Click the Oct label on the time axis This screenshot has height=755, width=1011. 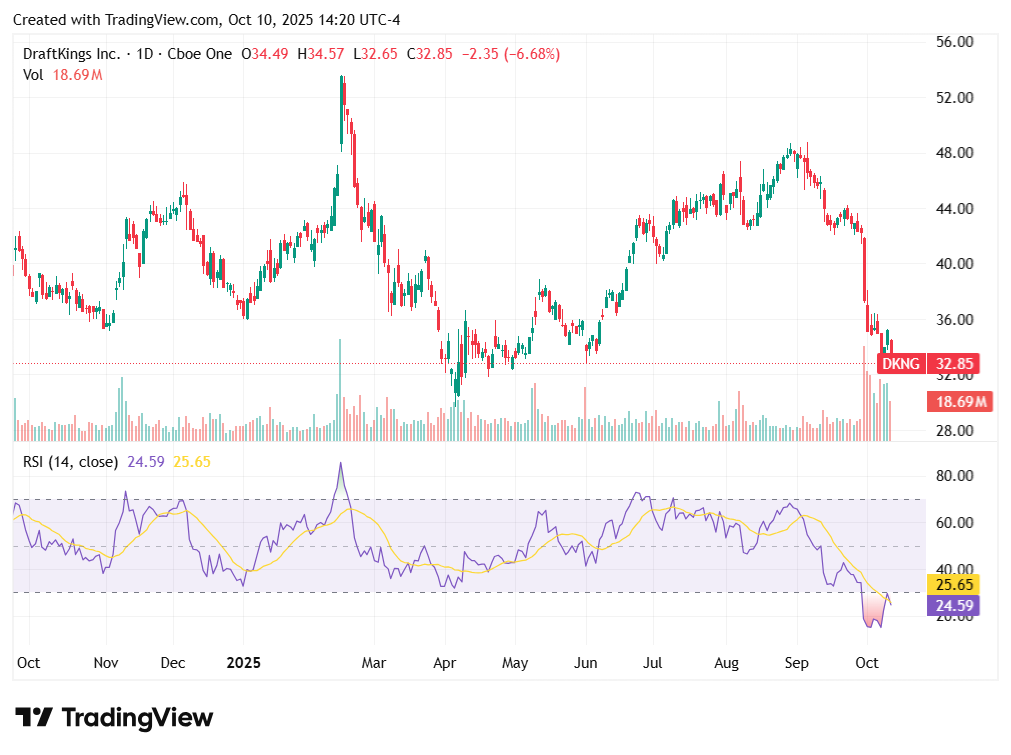click(29, 663)
